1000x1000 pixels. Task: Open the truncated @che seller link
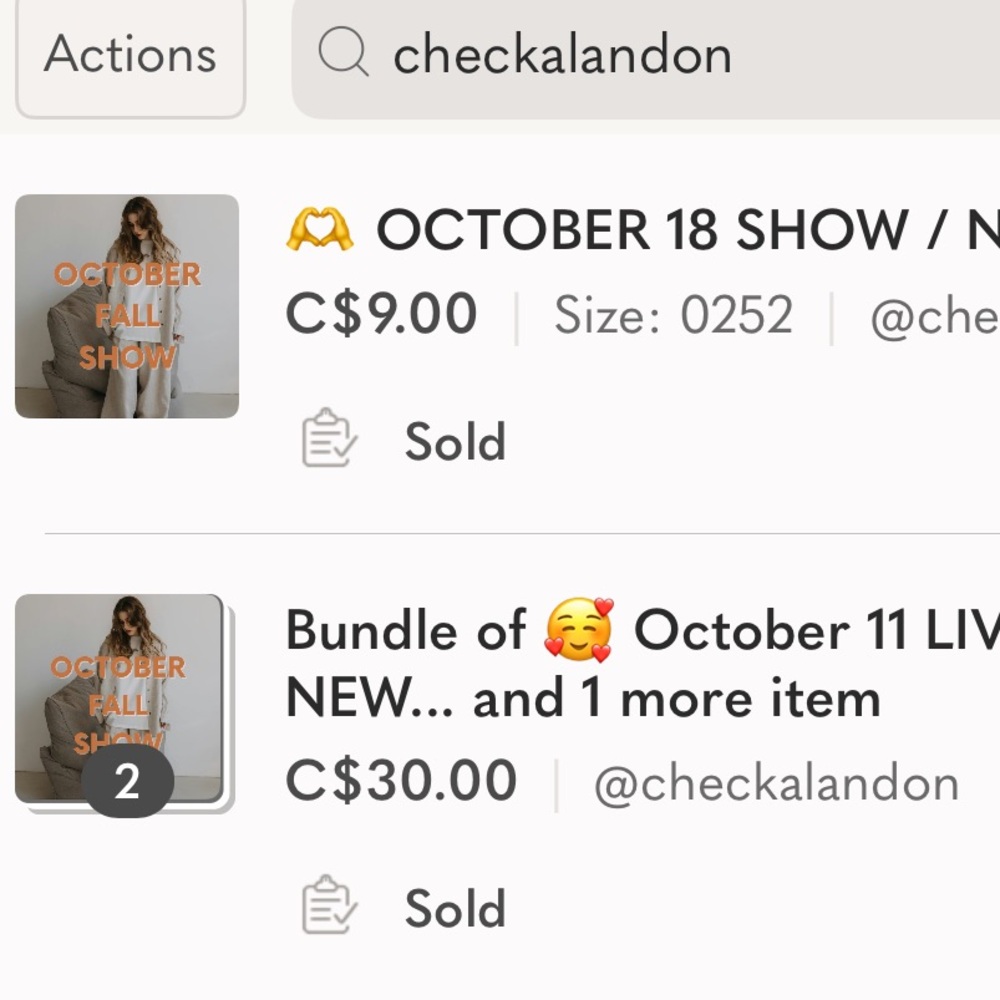935,316
